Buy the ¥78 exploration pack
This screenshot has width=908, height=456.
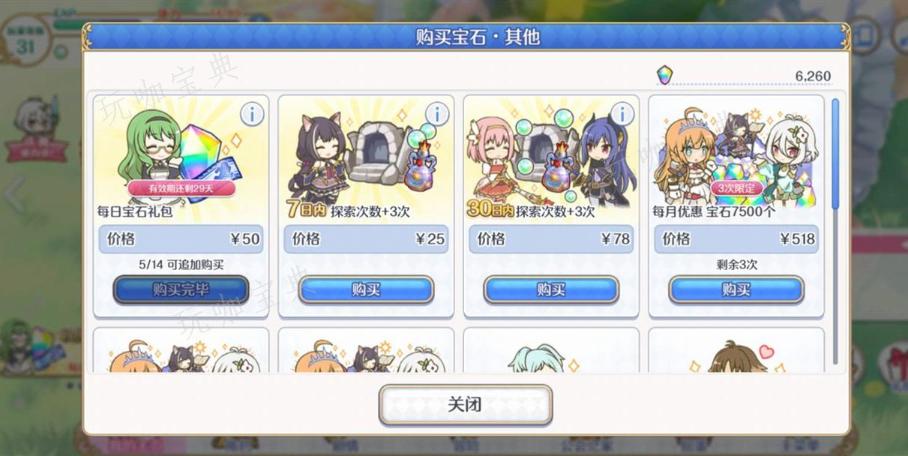[x=551, y=289]
